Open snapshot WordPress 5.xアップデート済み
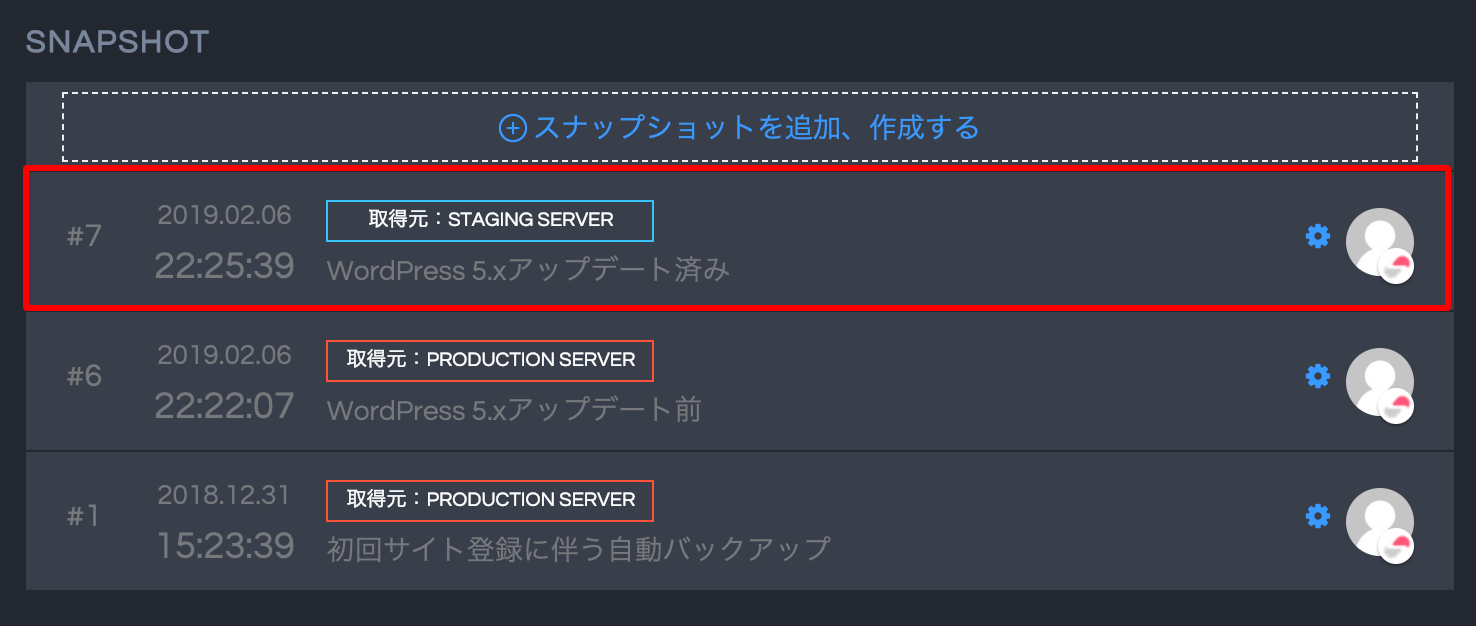This screenshot has width=1476, height=626. click(528, 270)
